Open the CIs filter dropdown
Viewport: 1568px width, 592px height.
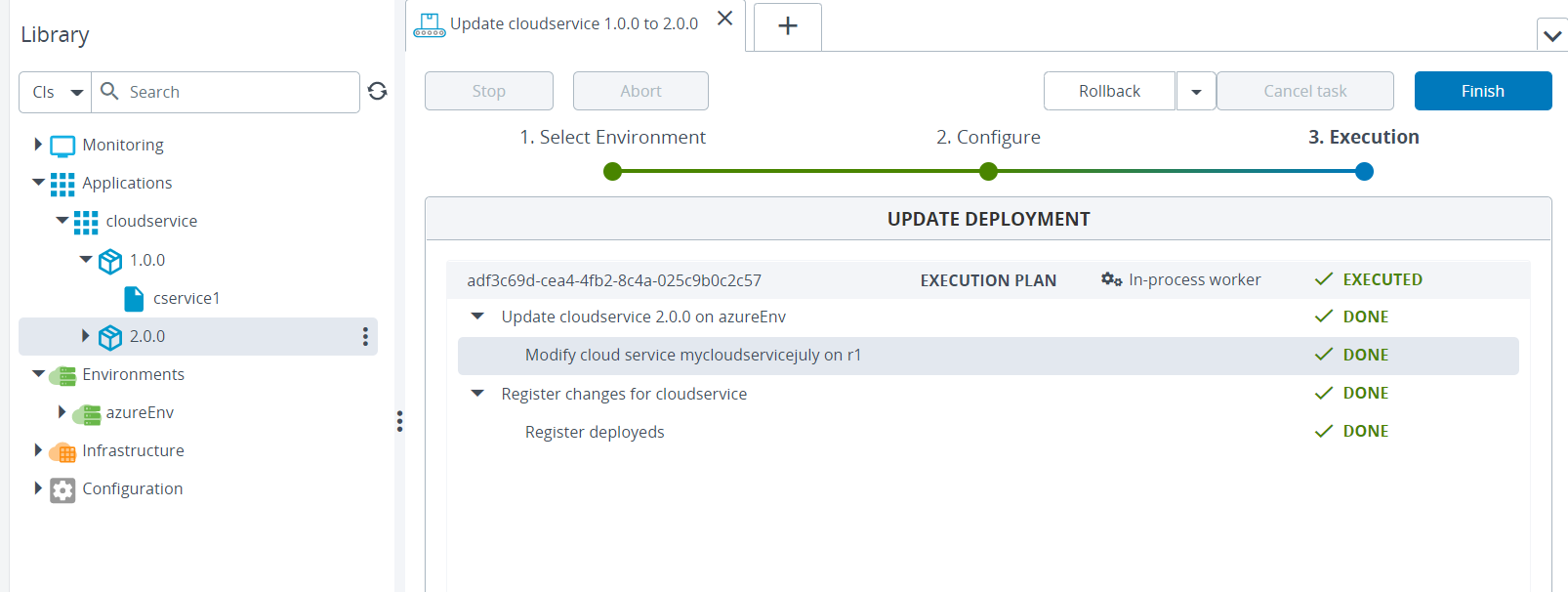point(55,91)
